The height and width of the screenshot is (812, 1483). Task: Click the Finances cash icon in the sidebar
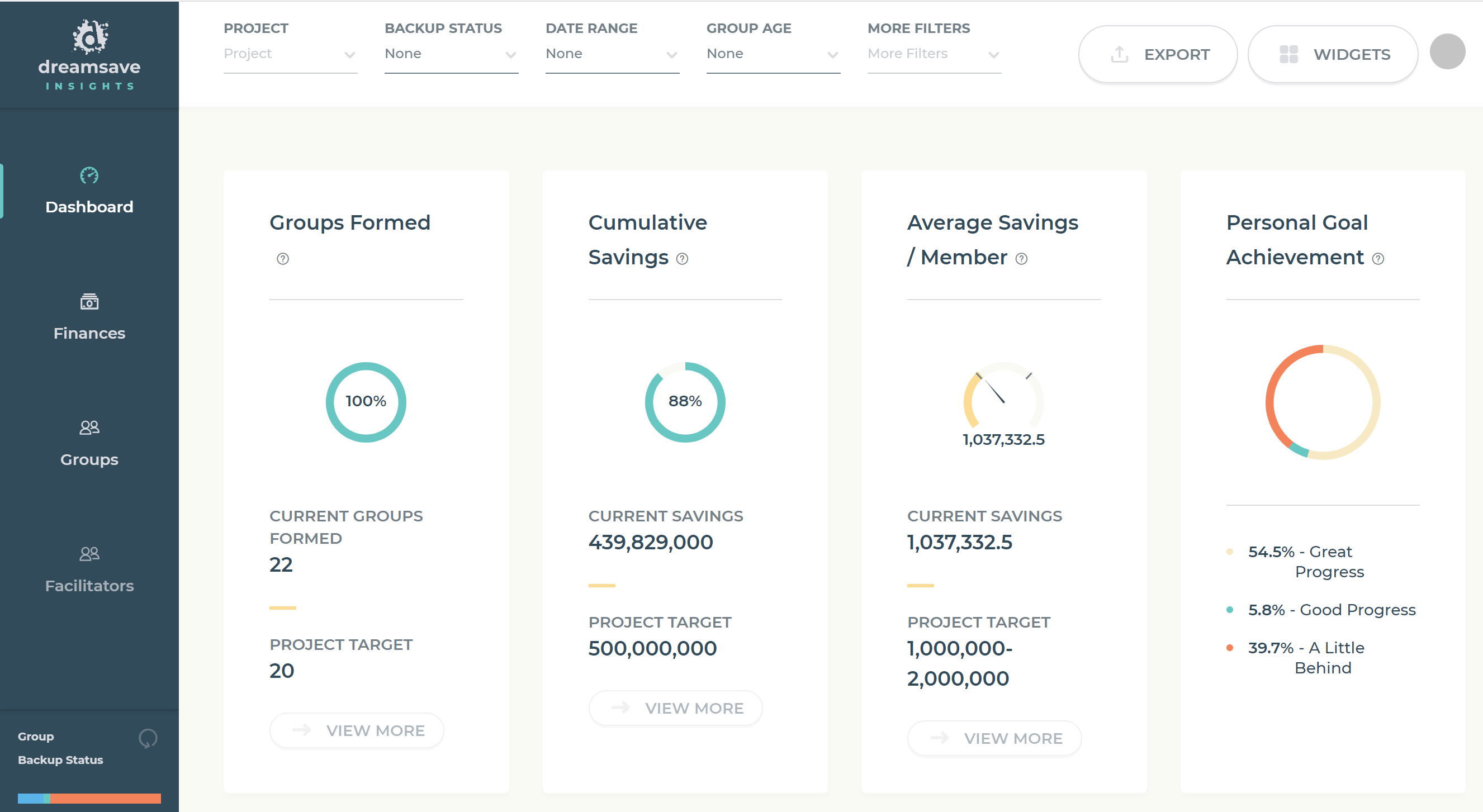coord(89,301)
